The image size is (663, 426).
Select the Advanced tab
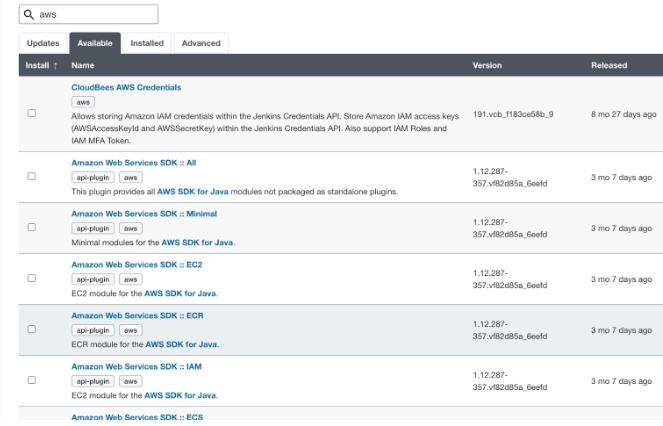click(x=201, y=43)
